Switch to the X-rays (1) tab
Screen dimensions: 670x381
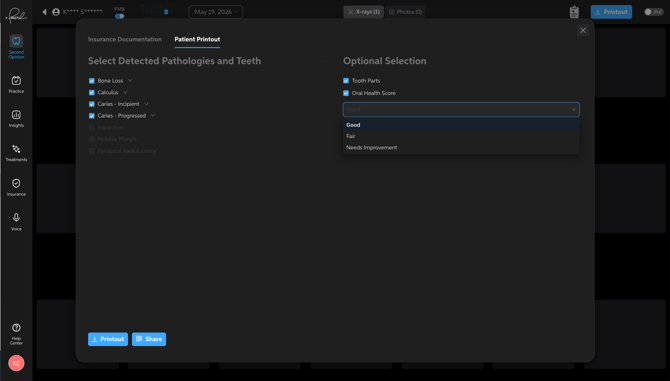click(364, 12)
